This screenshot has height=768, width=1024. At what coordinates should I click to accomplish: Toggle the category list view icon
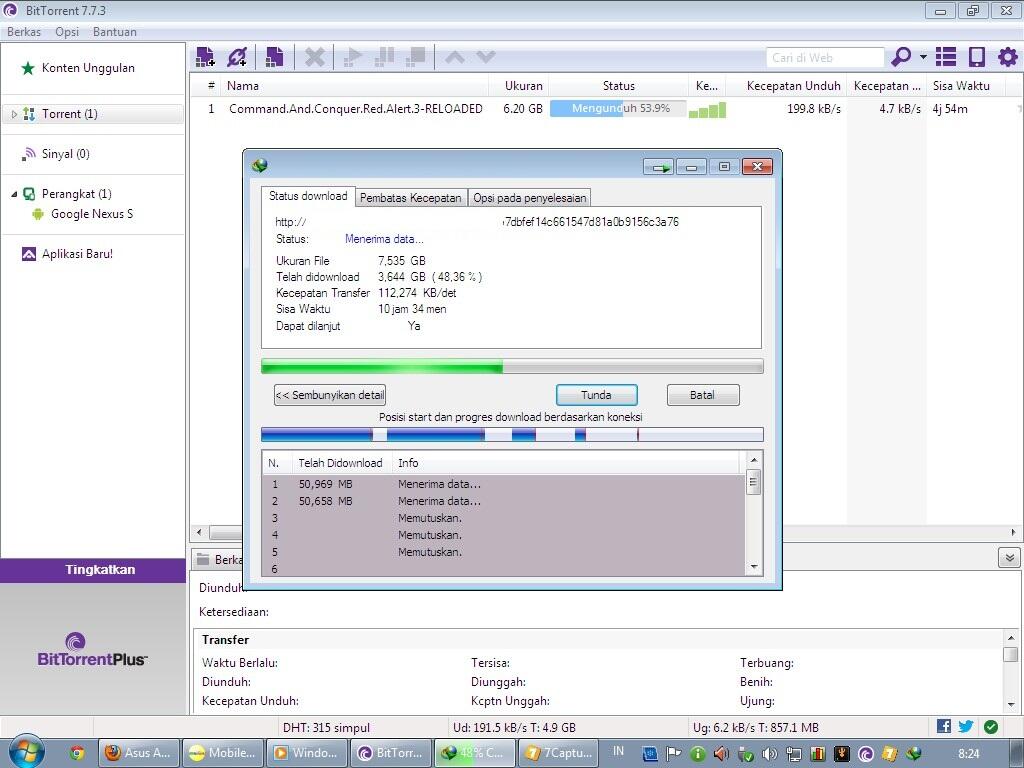point(946,57)
